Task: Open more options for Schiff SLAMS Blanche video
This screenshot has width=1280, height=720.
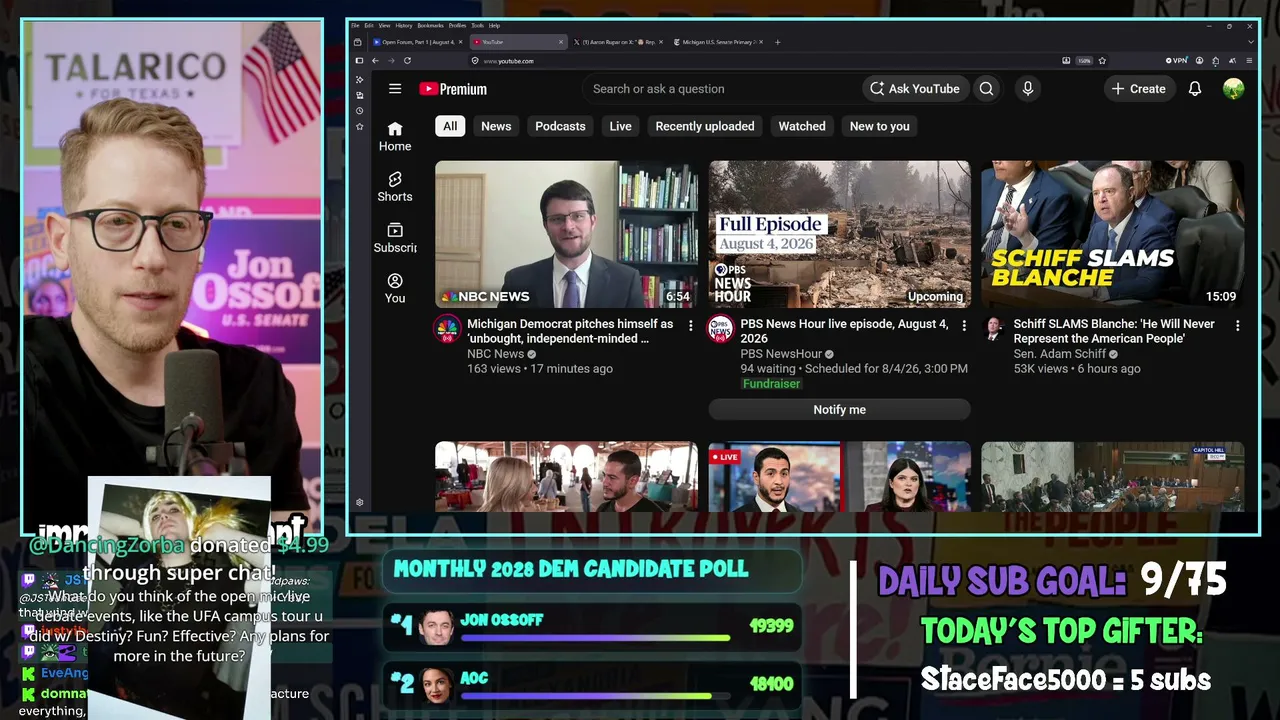Action: [x=1237, y=326]
